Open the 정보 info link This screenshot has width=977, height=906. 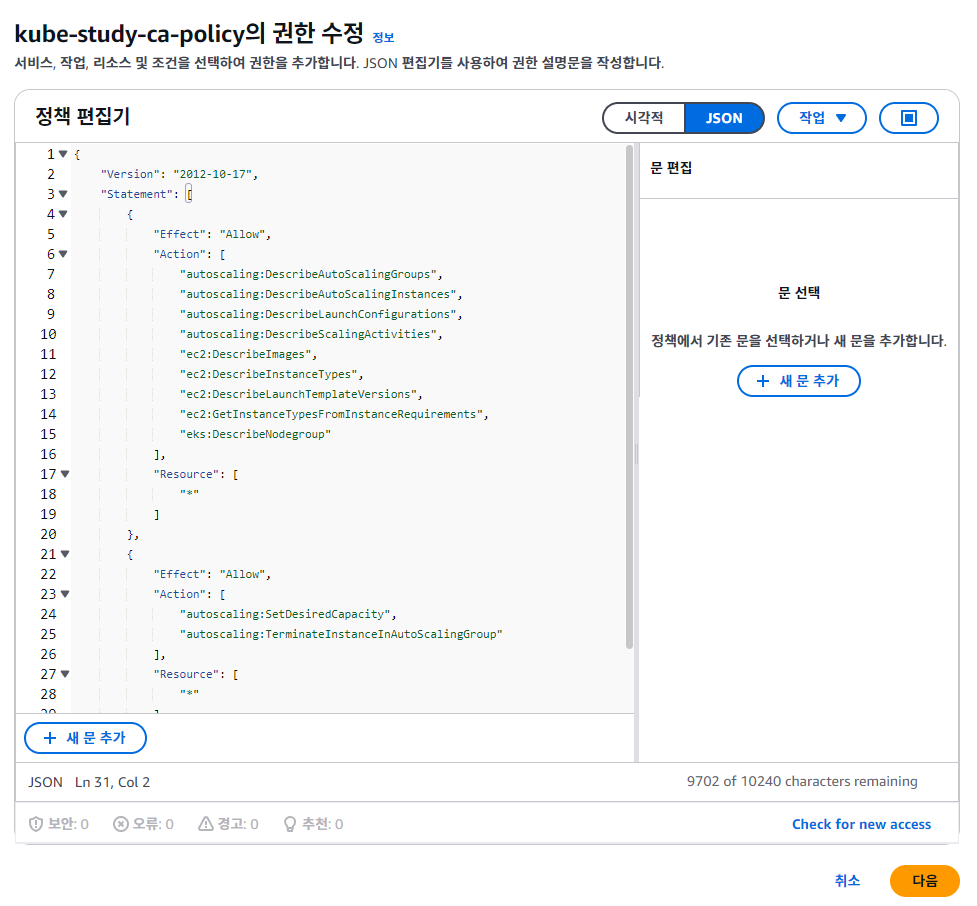coord(383,37)
